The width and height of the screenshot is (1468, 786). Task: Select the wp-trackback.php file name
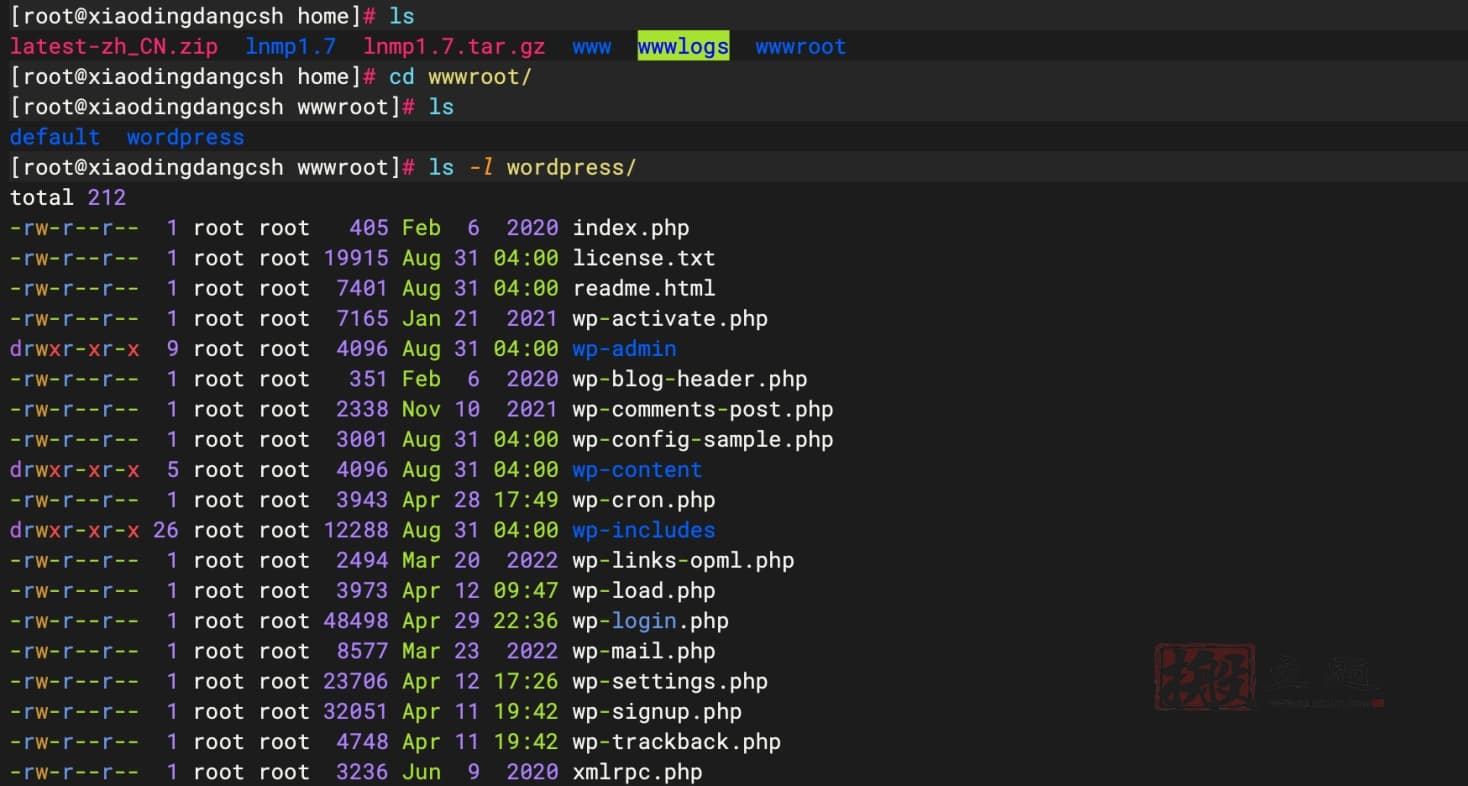tap(677, 742)
